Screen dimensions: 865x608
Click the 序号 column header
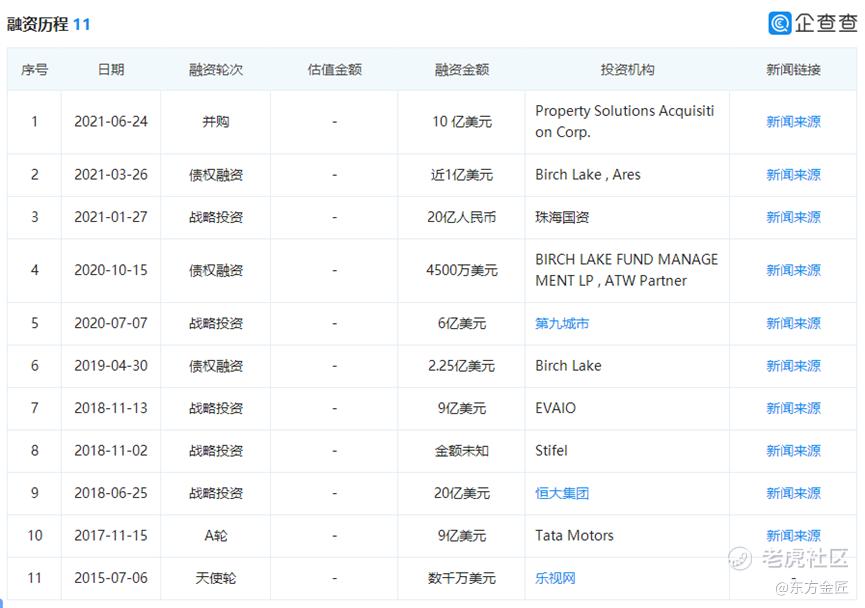pyautogui.click(x=34, y=70)
